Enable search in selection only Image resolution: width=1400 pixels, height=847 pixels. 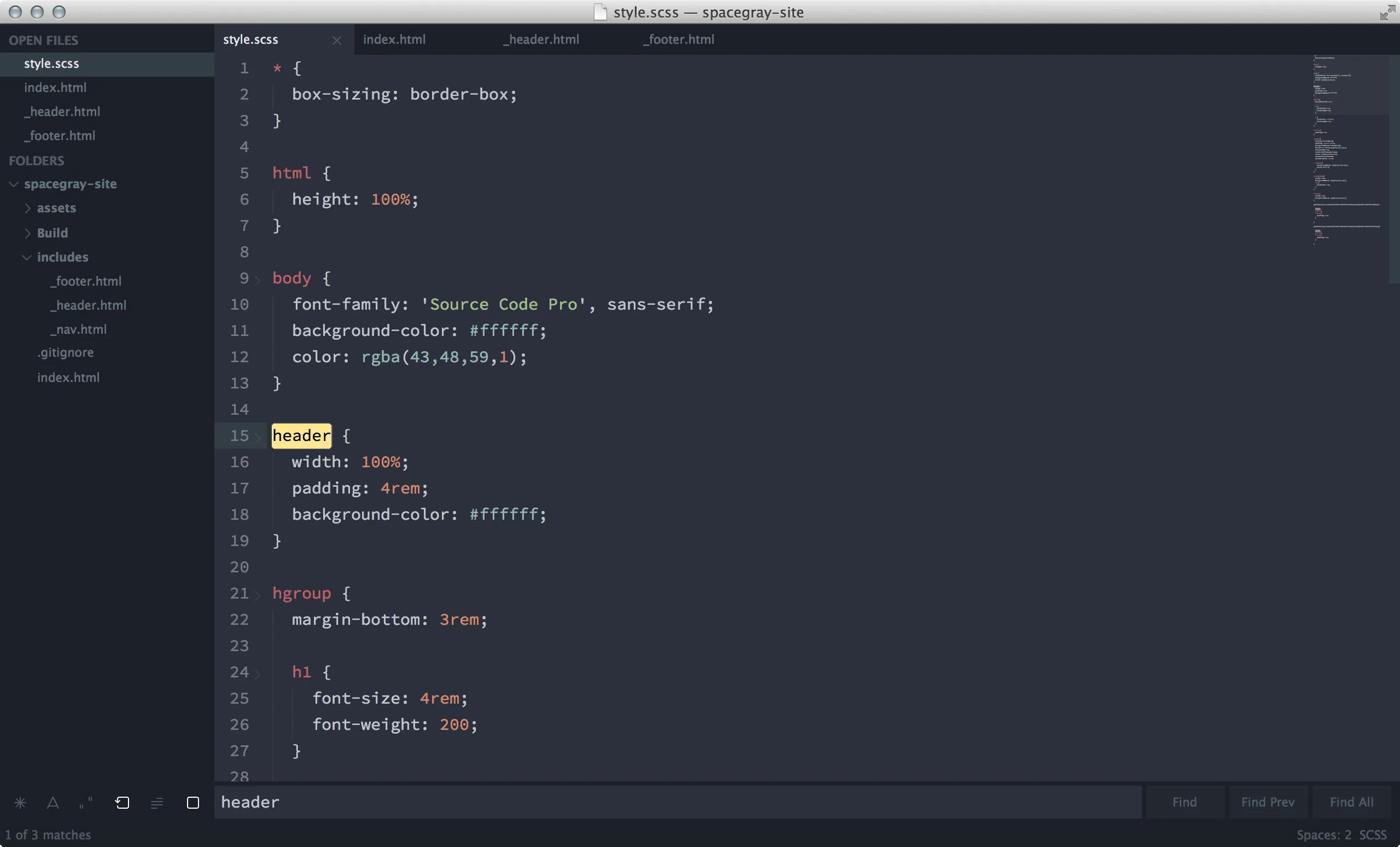coord(157,803)
